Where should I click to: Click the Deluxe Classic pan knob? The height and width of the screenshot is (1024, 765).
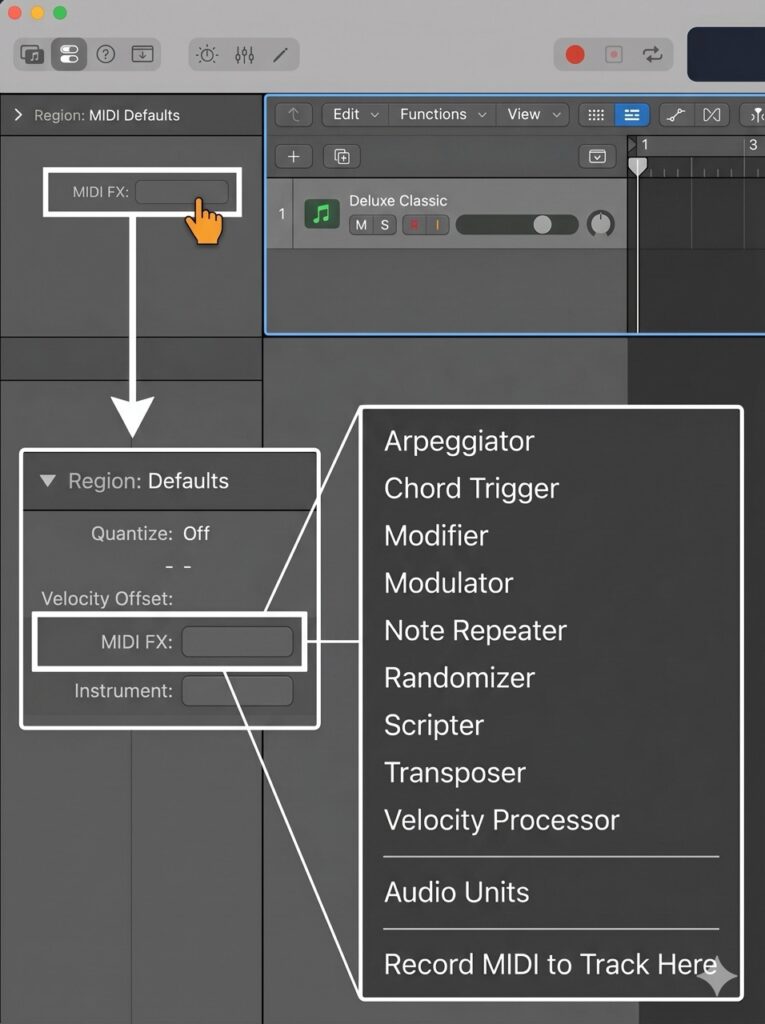600,224
